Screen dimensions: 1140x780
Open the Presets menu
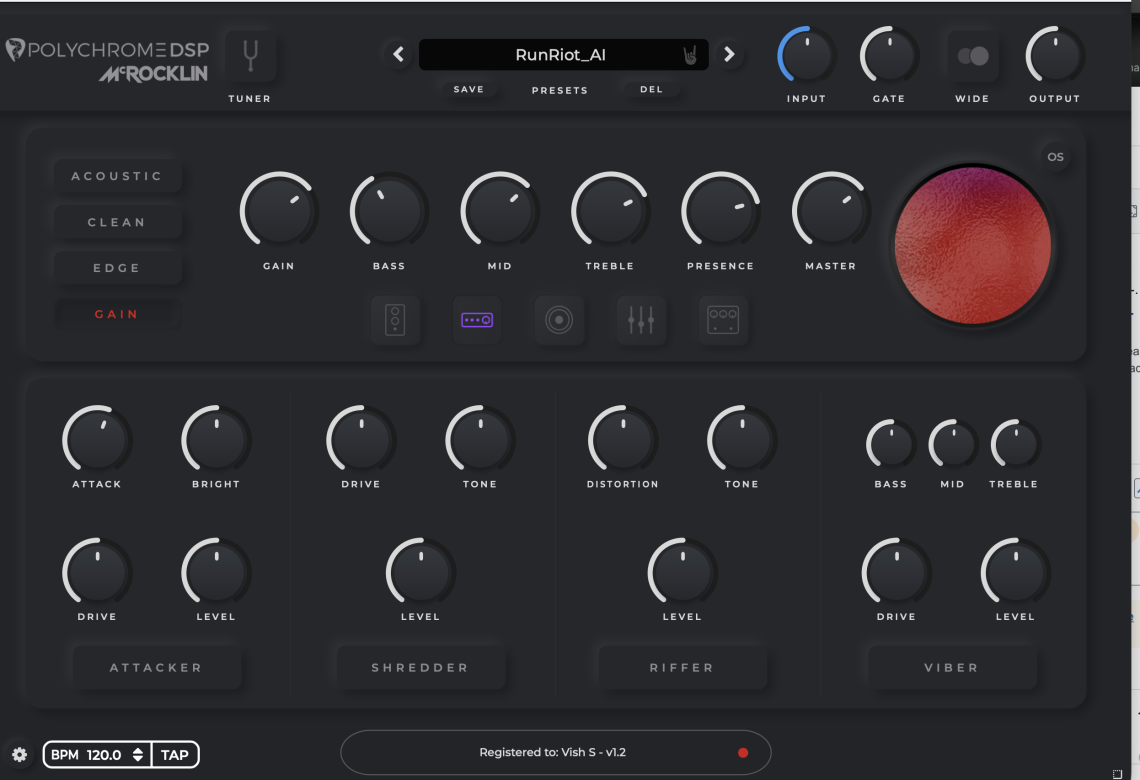[x=560, y=90]
